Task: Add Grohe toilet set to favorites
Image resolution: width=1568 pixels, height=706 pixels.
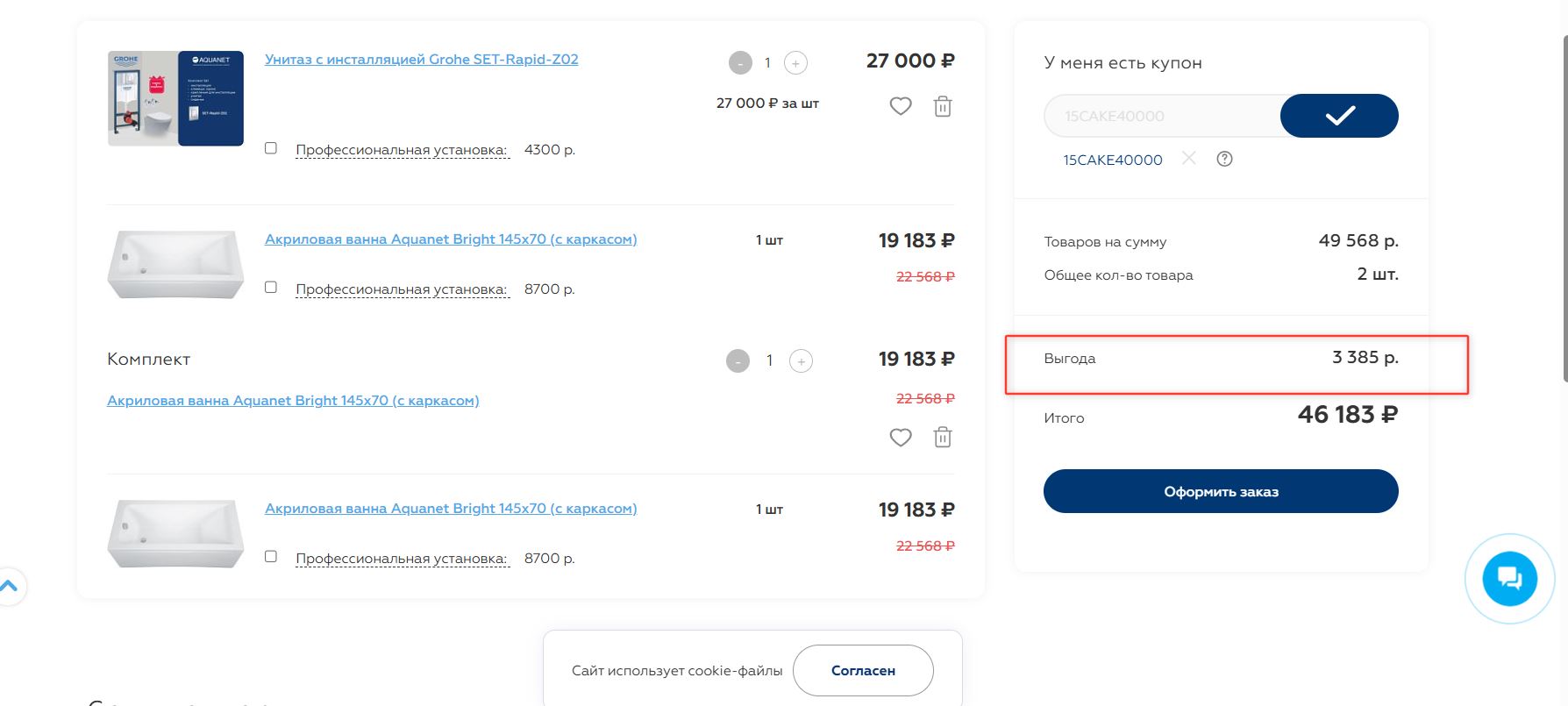Action: (x=901, y=106)
